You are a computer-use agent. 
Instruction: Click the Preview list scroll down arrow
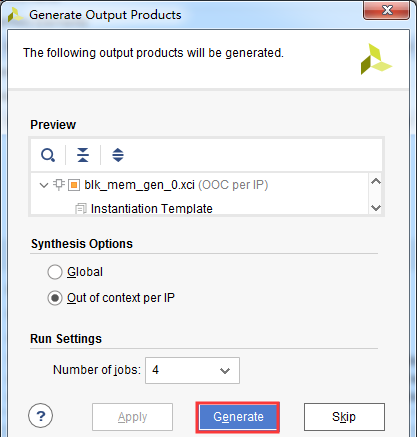click(x=376, y=208)
